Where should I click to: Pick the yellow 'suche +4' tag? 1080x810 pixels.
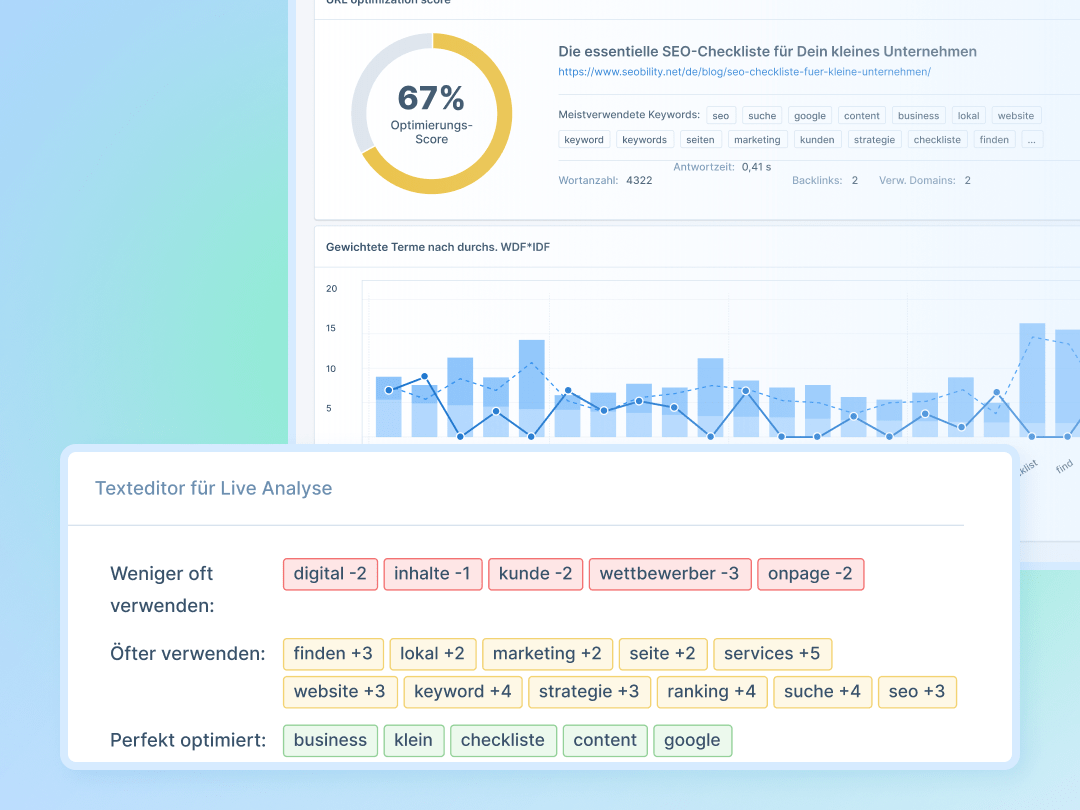822,692
